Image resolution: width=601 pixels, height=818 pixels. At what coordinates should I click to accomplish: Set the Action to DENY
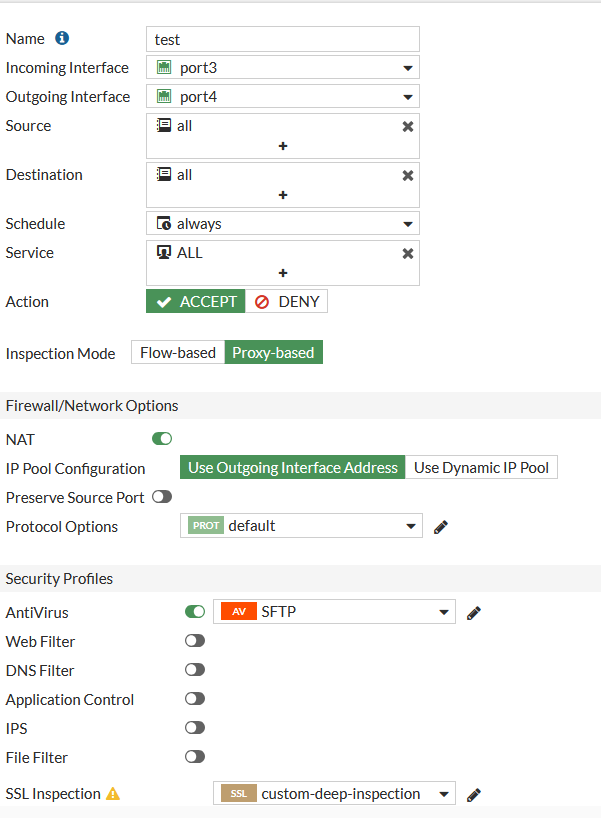[x=287, y=302]
